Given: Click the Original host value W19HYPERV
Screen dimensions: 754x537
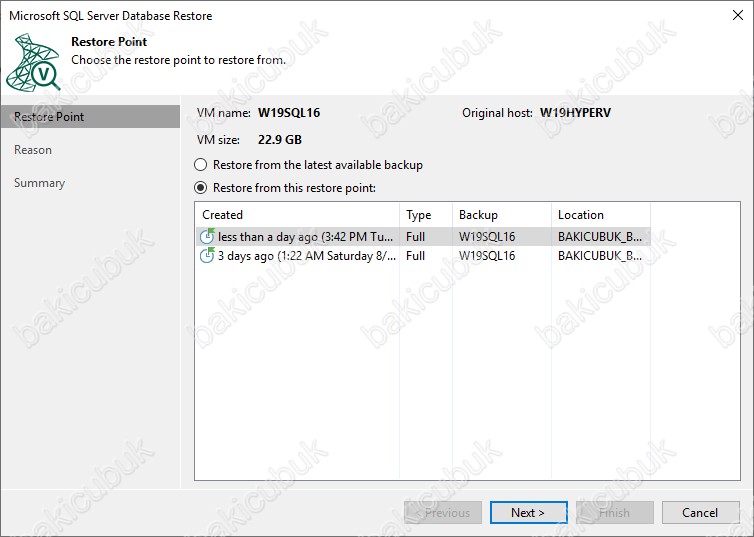Looking at the screenshot, I should click(x=576, y=113).
